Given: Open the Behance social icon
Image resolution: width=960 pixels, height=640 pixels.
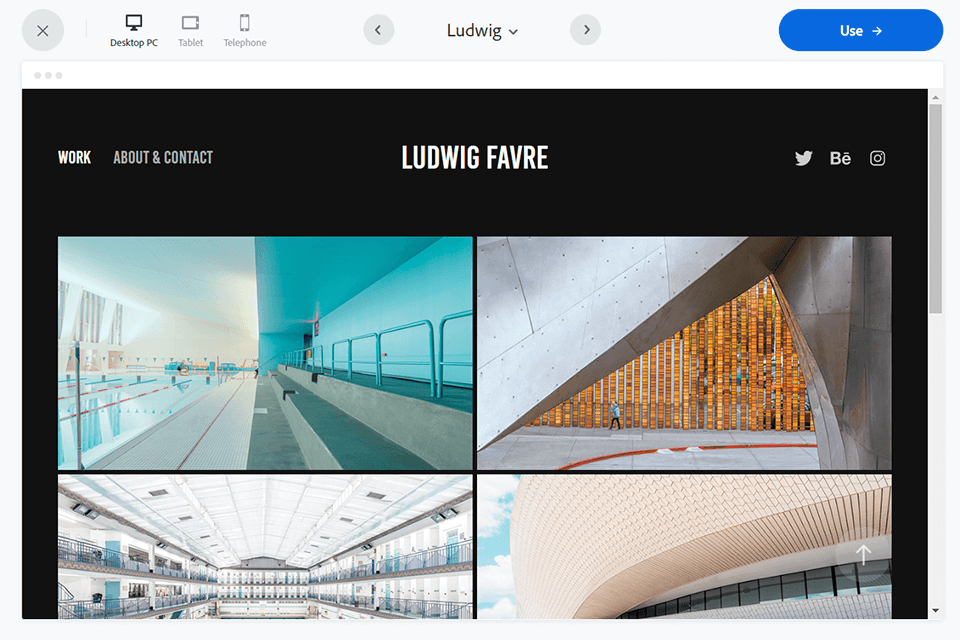Looking at the screenshot, I should point(840,159).
